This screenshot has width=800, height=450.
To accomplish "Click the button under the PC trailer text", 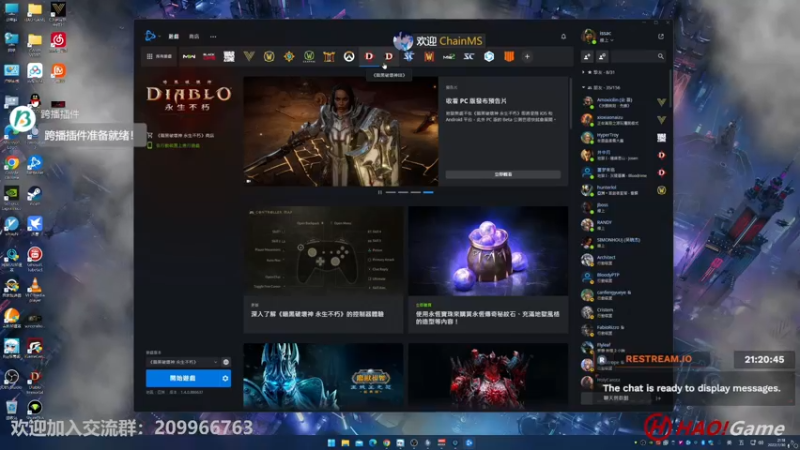I will tap(503, 174).
